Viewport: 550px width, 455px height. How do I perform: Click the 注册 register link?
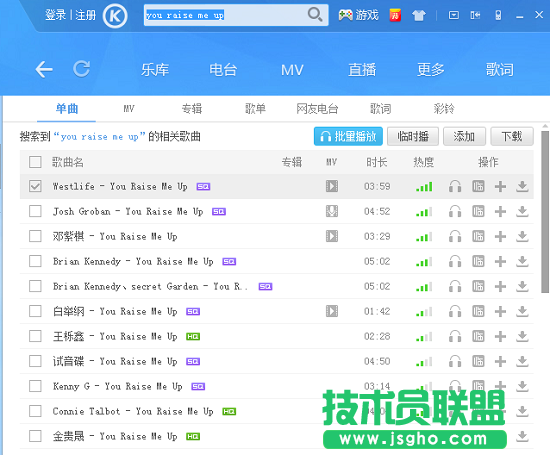click(x=86, y=15)
